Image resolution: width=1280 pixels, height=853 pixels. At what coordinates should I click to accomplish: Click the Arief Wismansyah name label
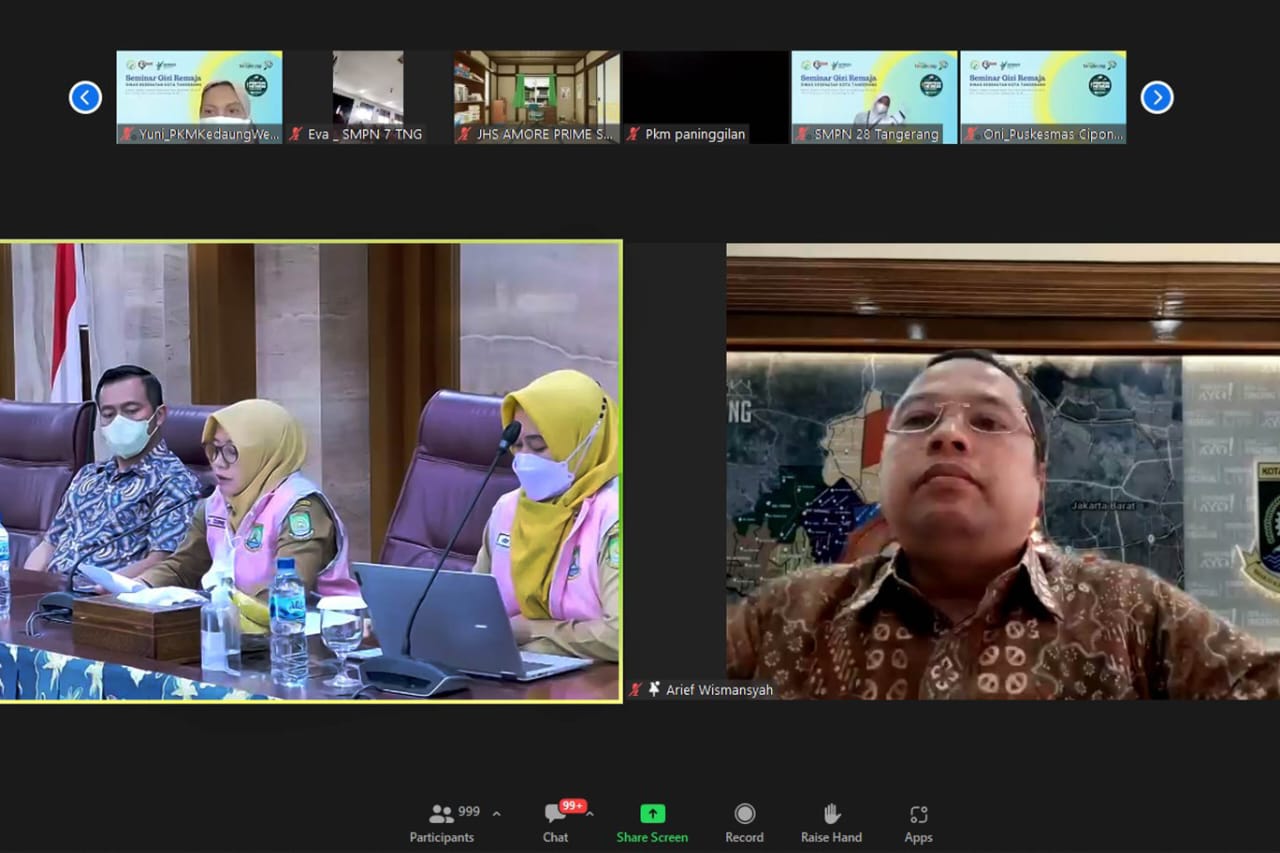tap(719, 690)
